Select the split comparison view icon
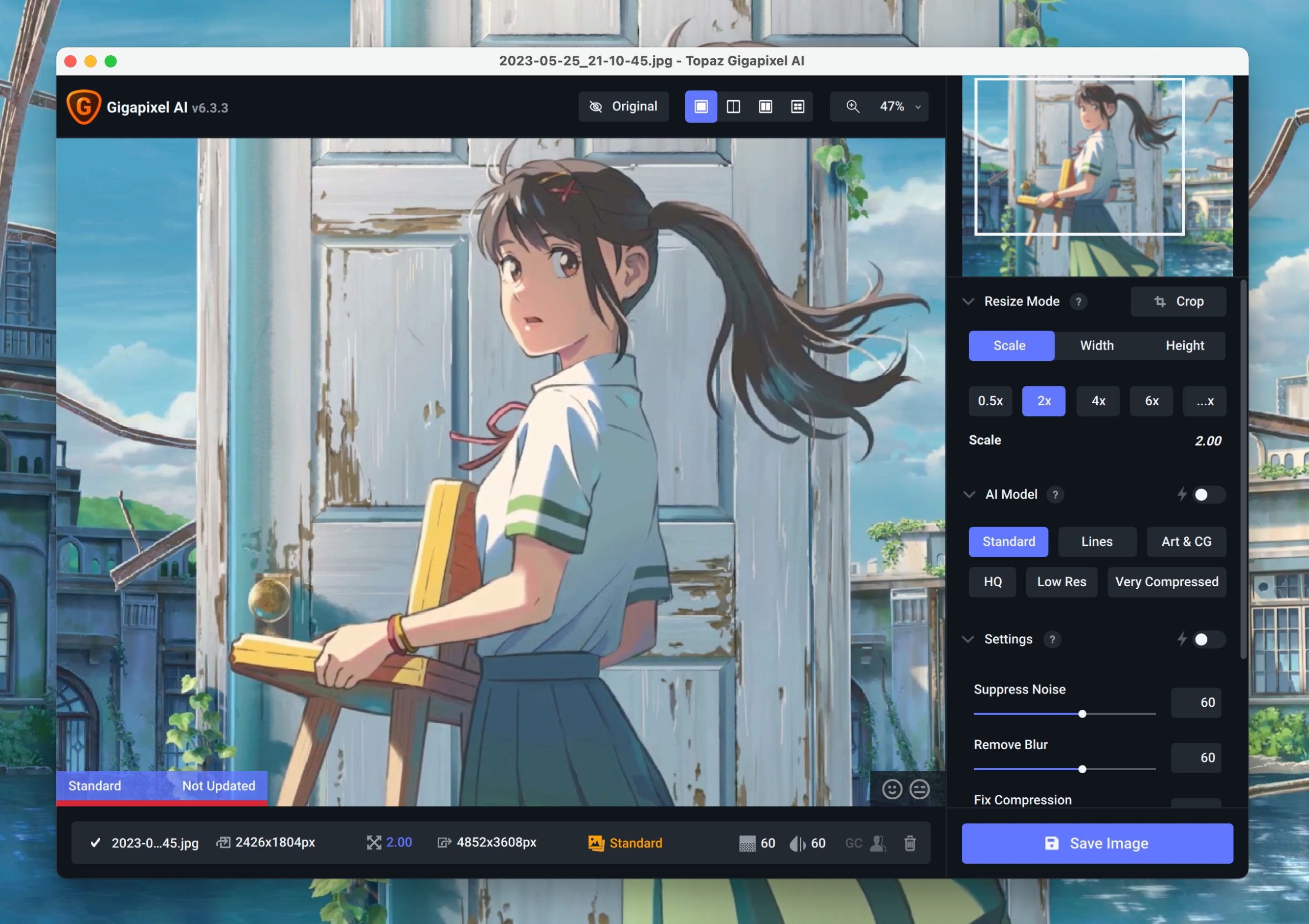The width and height of the screenshot is (1309, 924). point(734,106)
